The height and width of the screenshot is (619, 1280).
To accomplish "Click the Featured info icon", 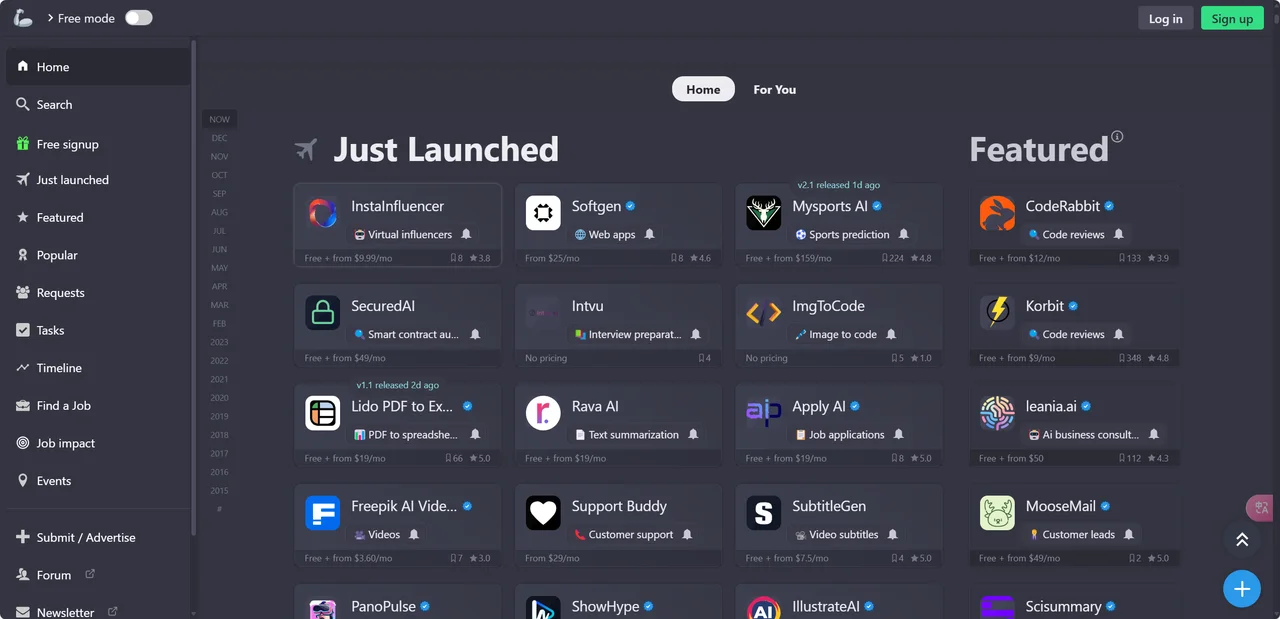I will pos(1117,137).
